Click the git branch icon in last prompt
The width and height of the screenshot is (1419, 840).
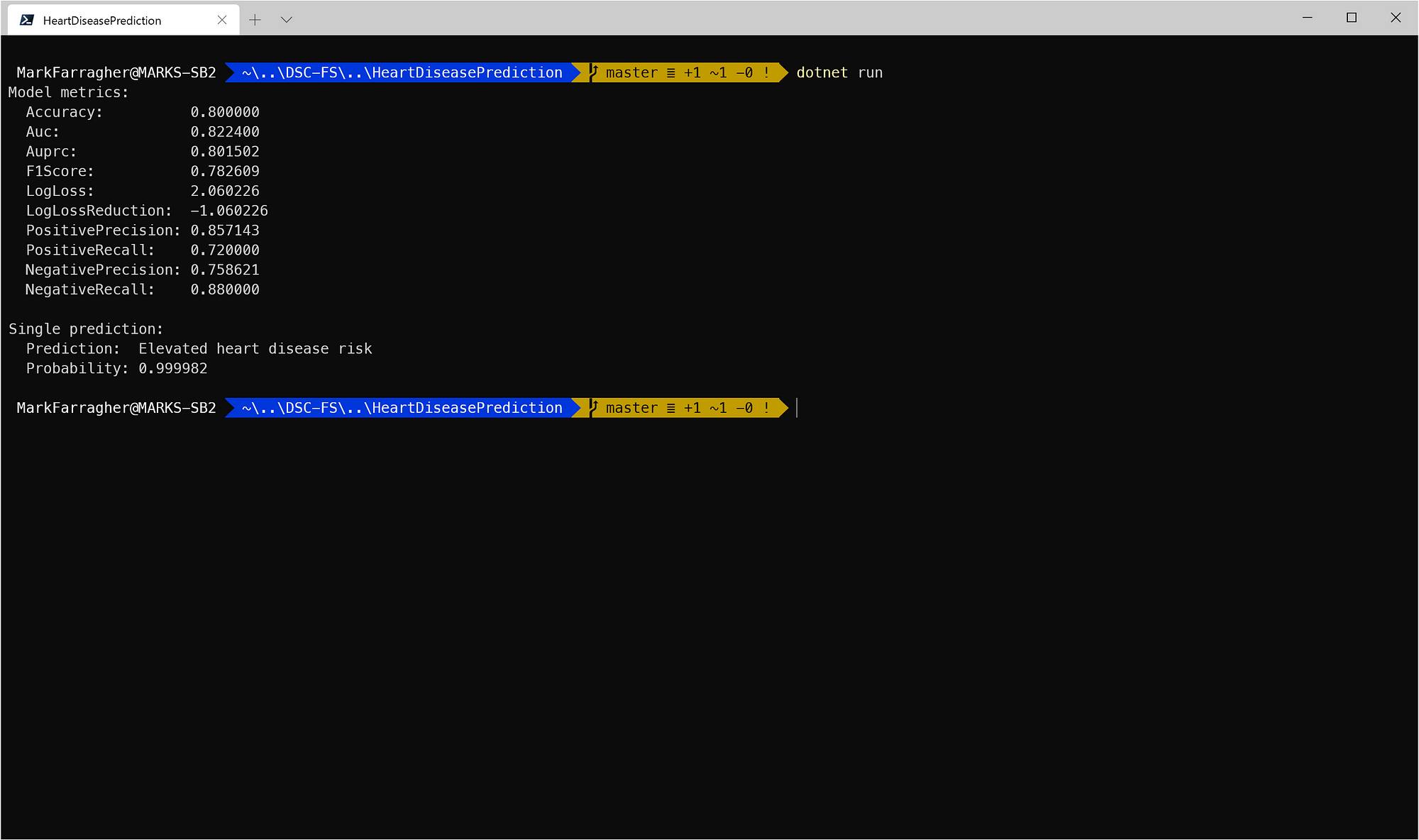595,408
